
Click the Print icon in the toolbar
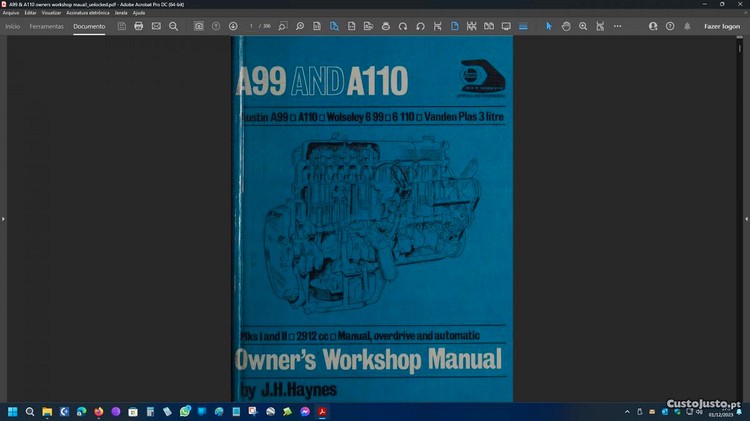pos(139,26)
